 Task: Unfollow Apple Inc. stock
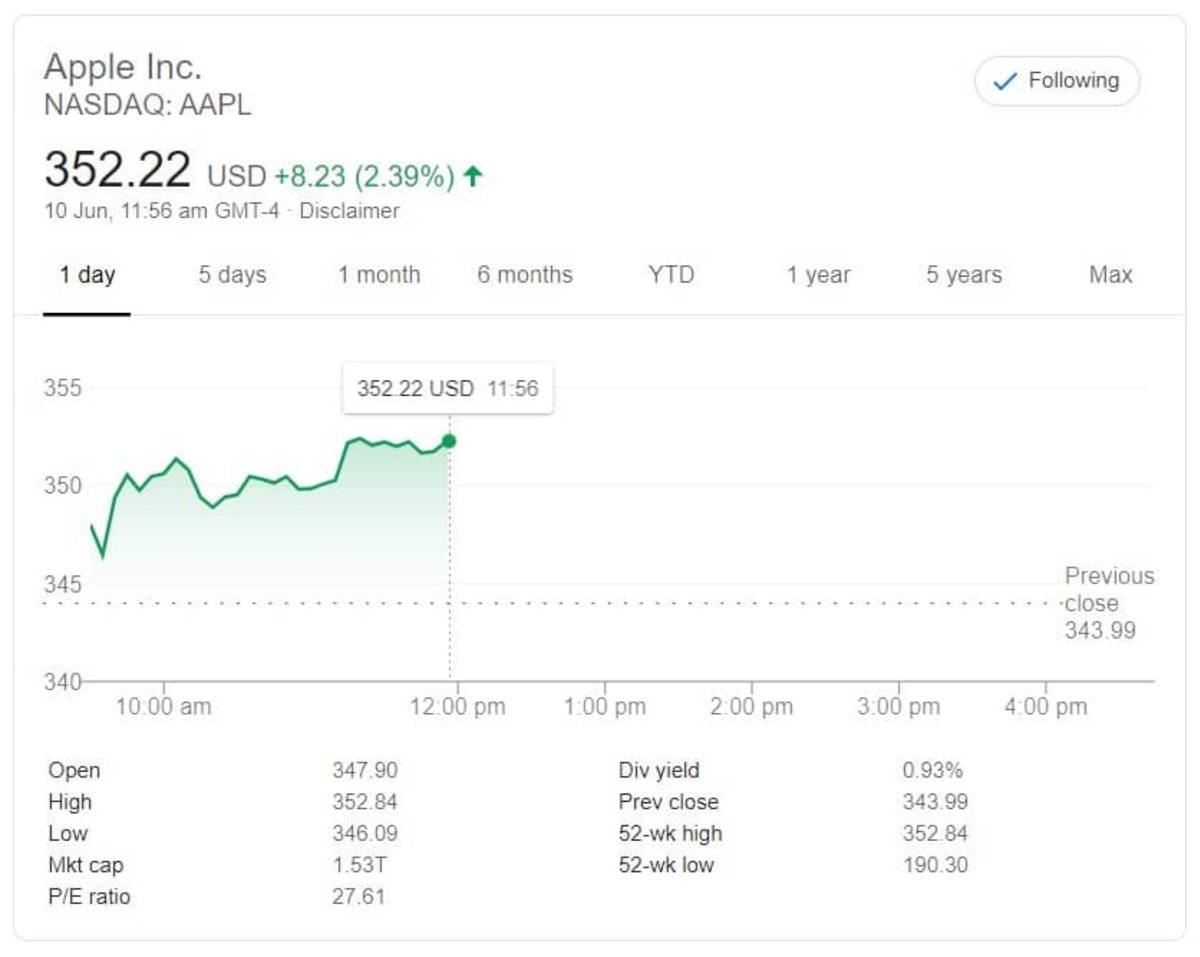(x=1056, y=81)
